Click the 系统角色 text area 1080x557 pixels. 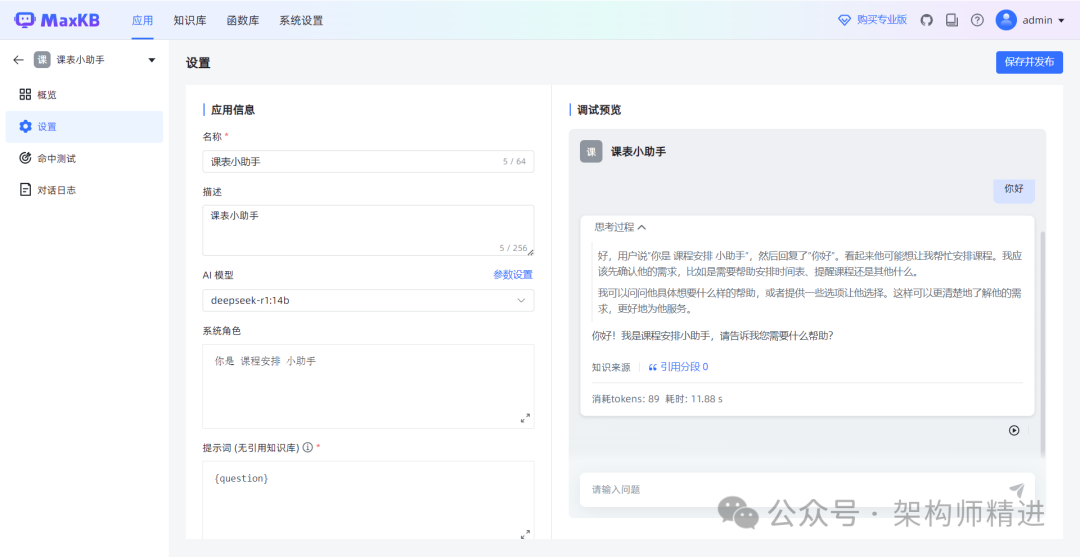click(x=368, y=386)
